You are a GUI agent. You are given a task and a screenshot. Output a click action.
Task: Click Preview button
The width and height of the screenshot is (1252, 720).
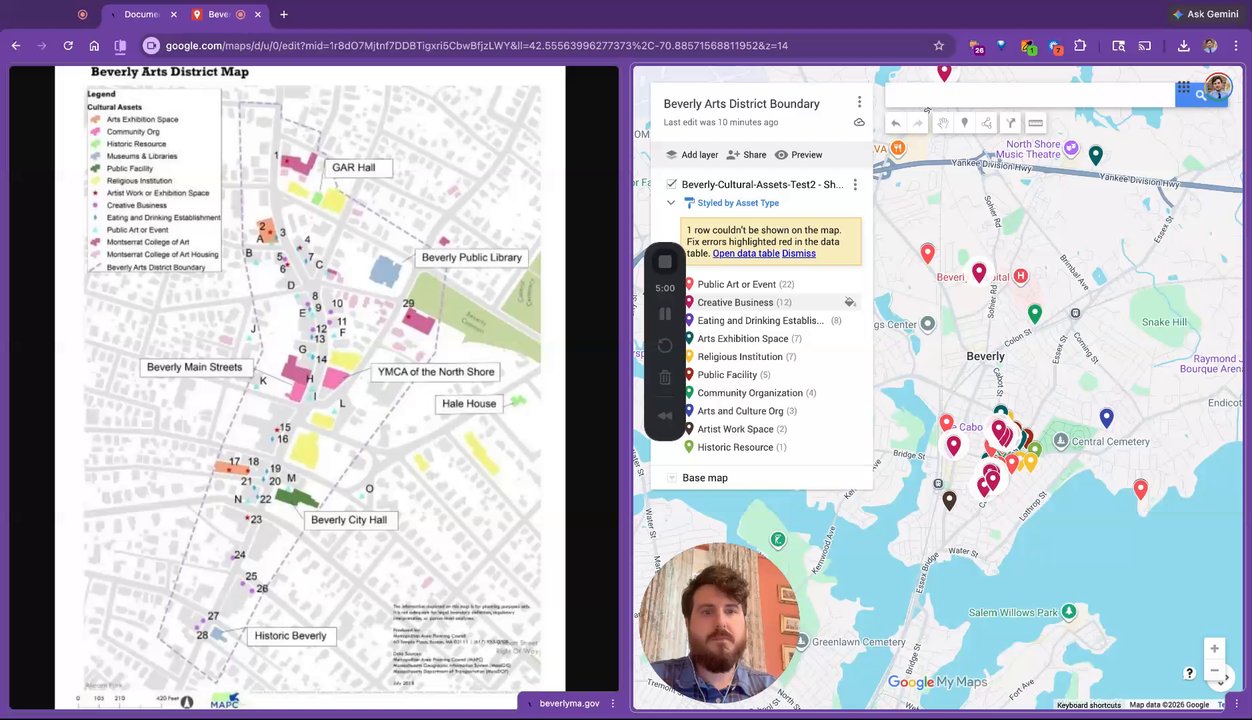pos(798,155)
